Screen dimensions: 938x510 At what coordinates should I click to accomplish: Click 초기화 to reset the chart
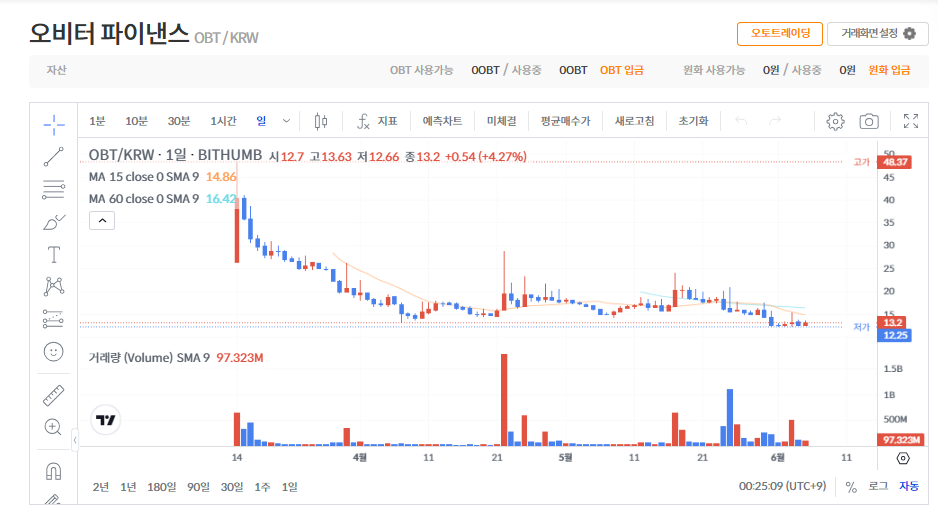click(693, 121)
